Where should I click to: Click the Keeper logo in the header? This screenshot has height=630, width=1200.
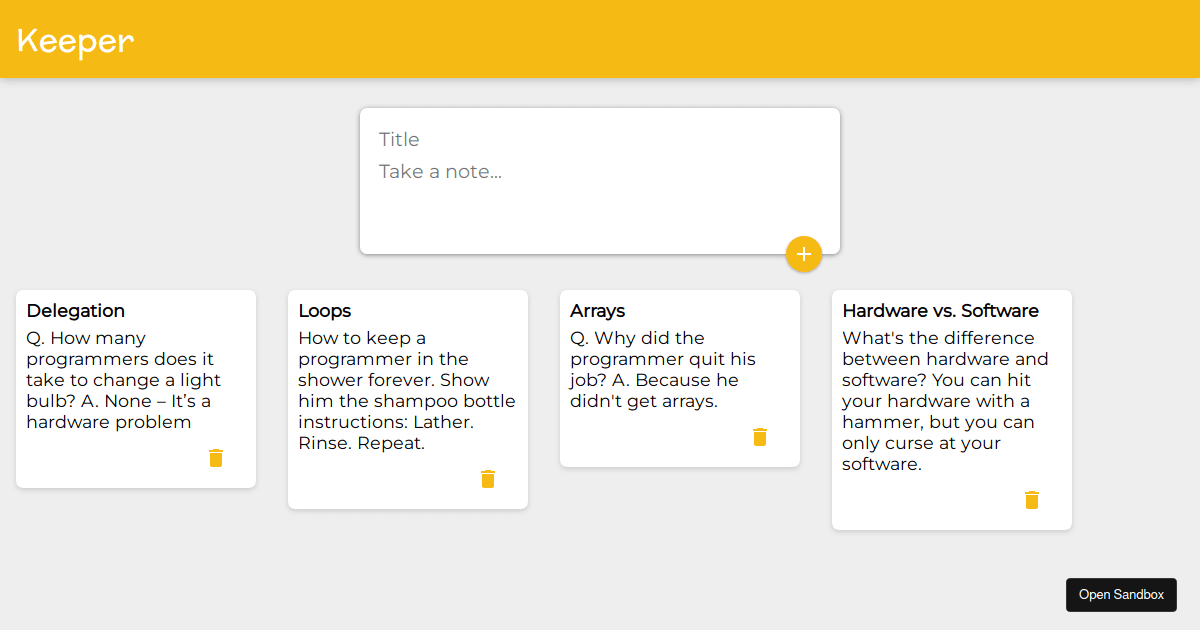(74, 41)
